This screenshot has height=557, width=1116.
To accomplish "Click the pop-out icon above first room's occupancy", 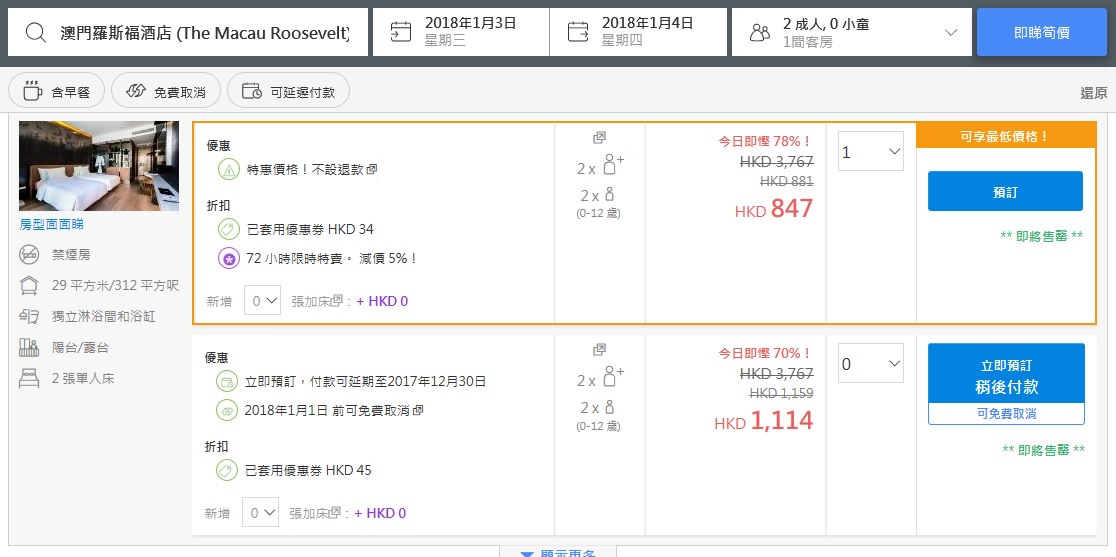I will pos(599,138).
